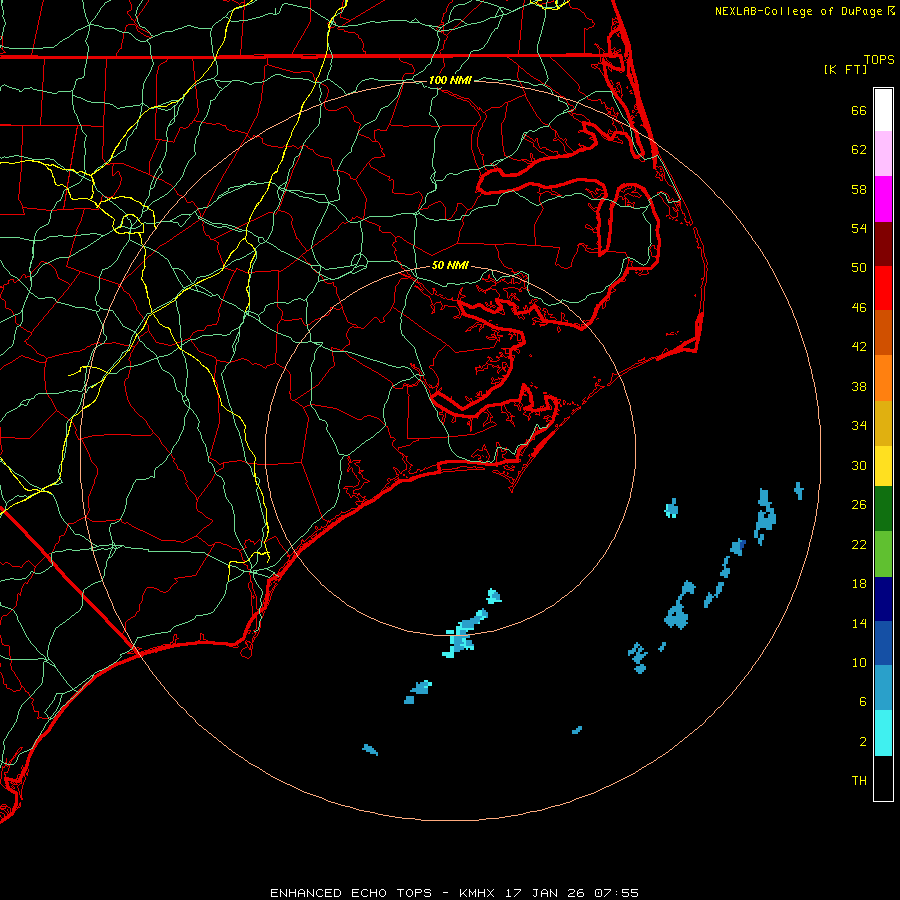Click the legend value 6
The height and width of the screenshot is (900, 900).
tap(862, 701)
